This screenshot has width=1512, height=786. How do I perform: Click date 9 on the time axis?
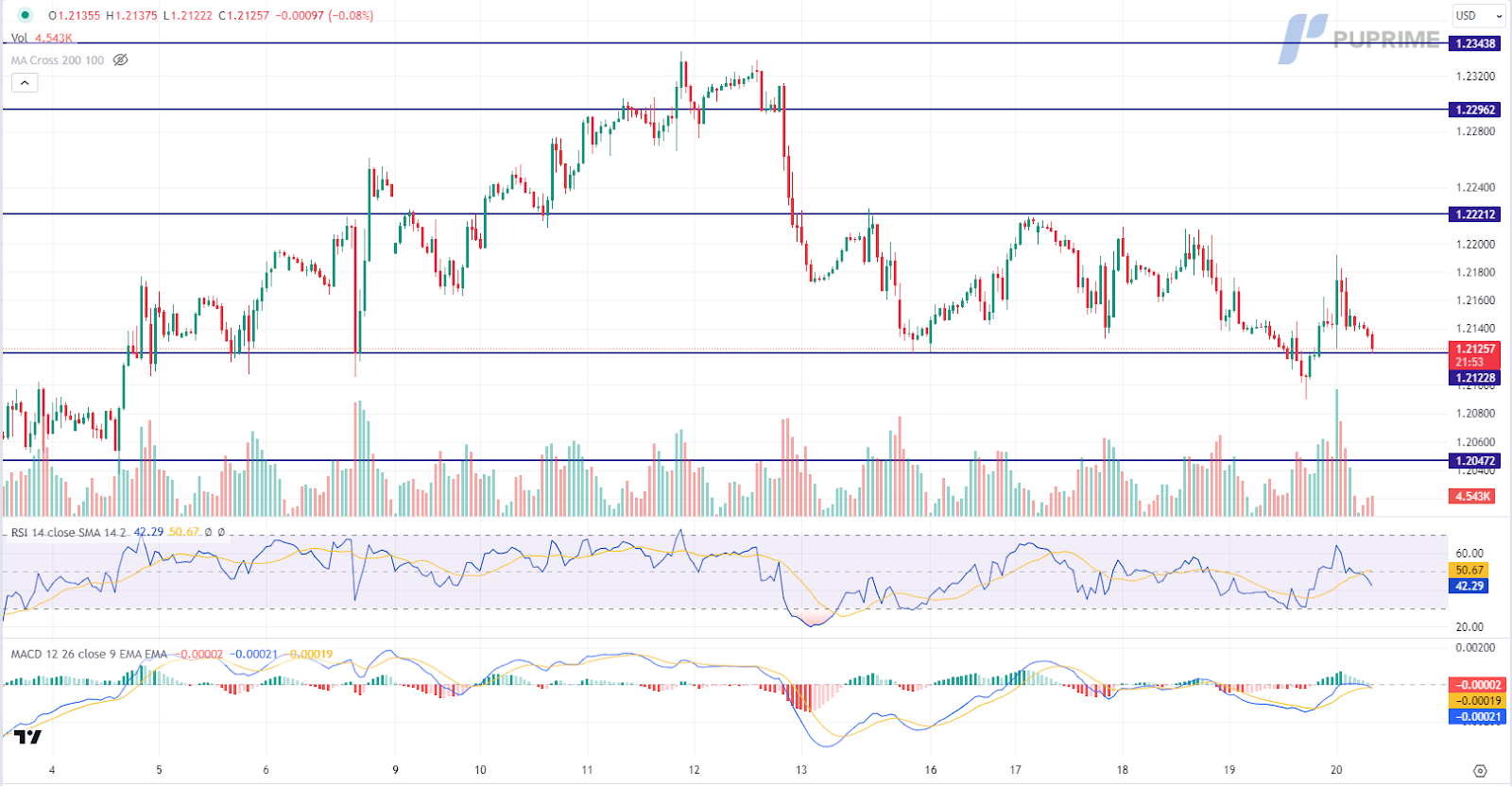click(x=395, y=770)
